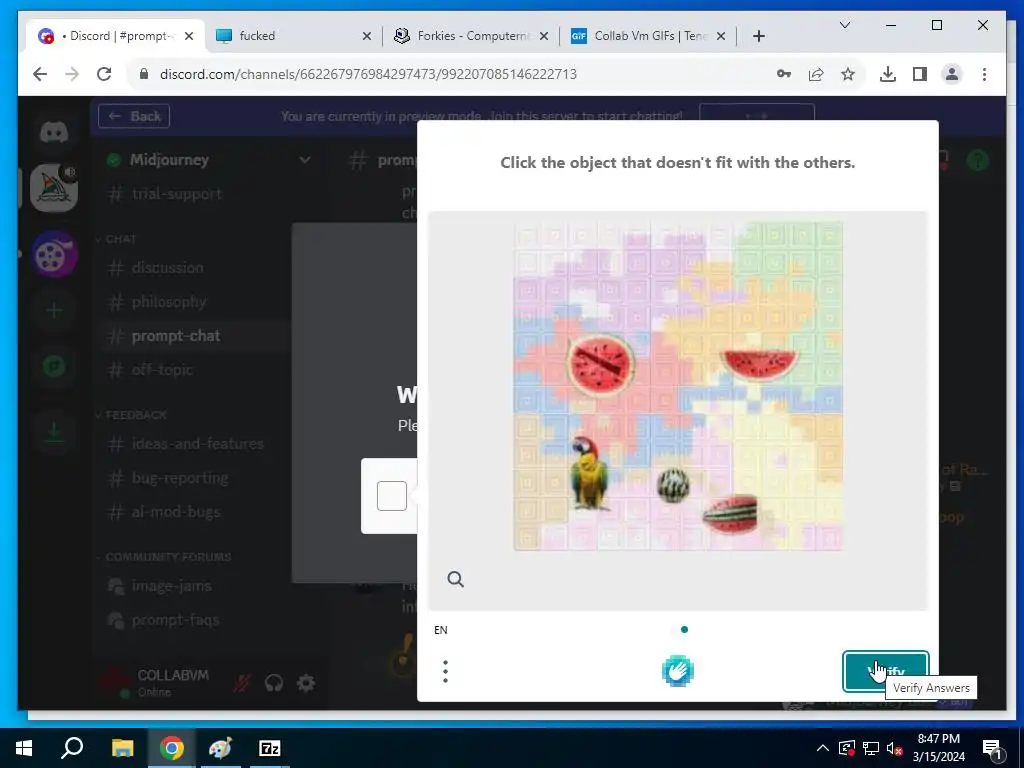
Task: Change captcha language EN selector
Action: click(441, 630)
